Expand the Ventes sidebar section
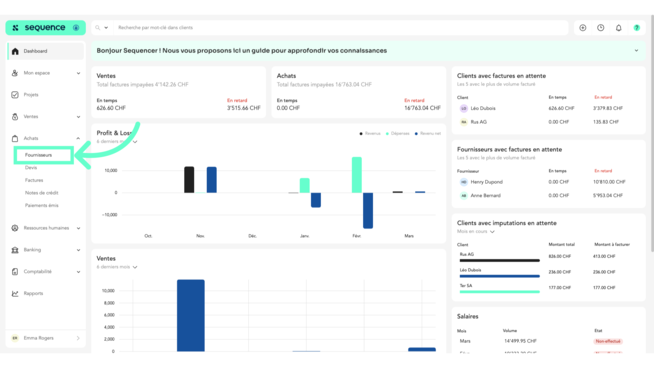The image size is (654, 368). point(78,117)
